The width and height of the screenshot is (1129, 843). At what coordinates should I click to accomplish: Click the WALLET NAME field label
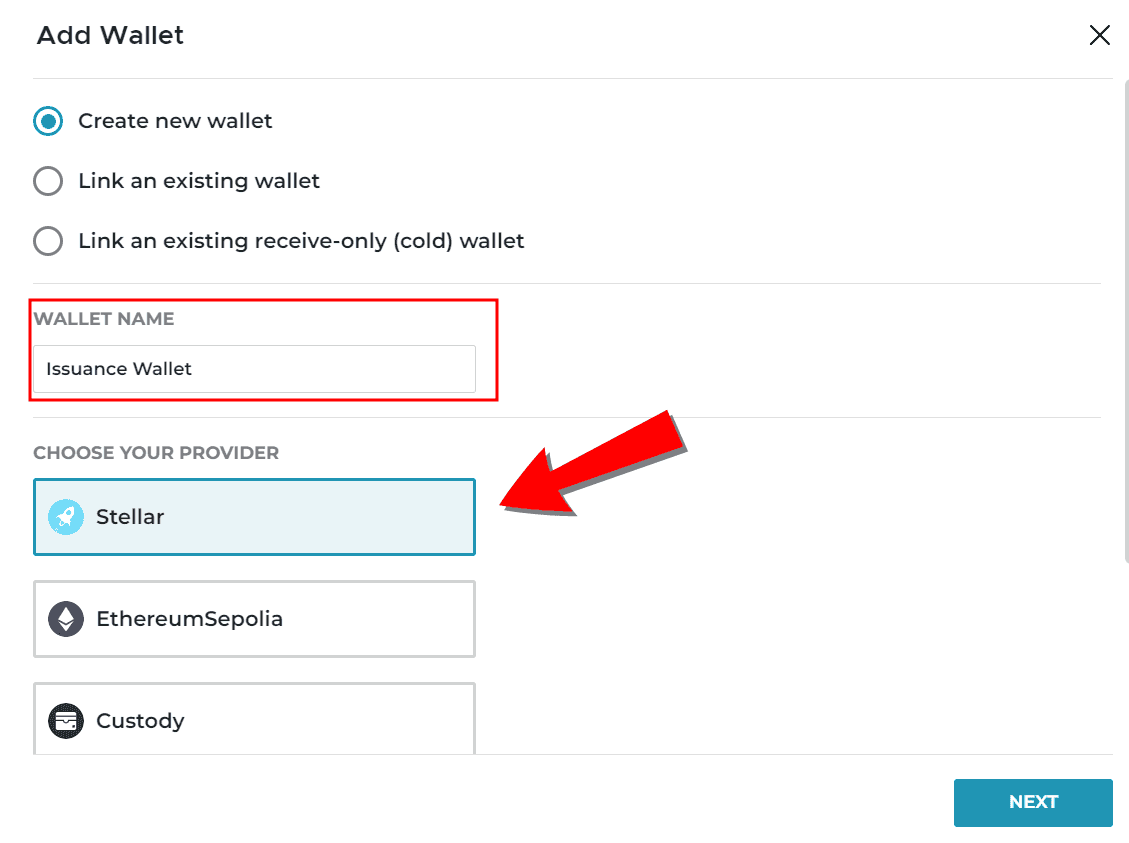[x=104, y=319]
